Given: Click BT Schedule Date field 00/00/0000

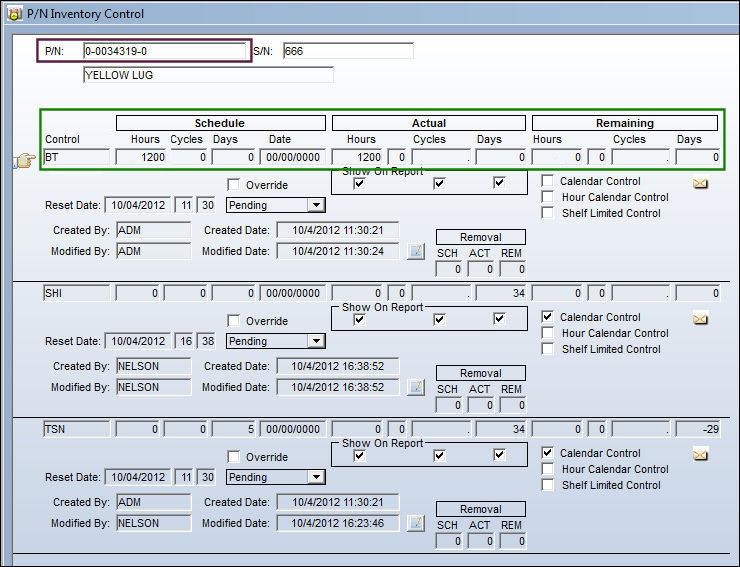Looking at the screenshot, I should point(293,157).
